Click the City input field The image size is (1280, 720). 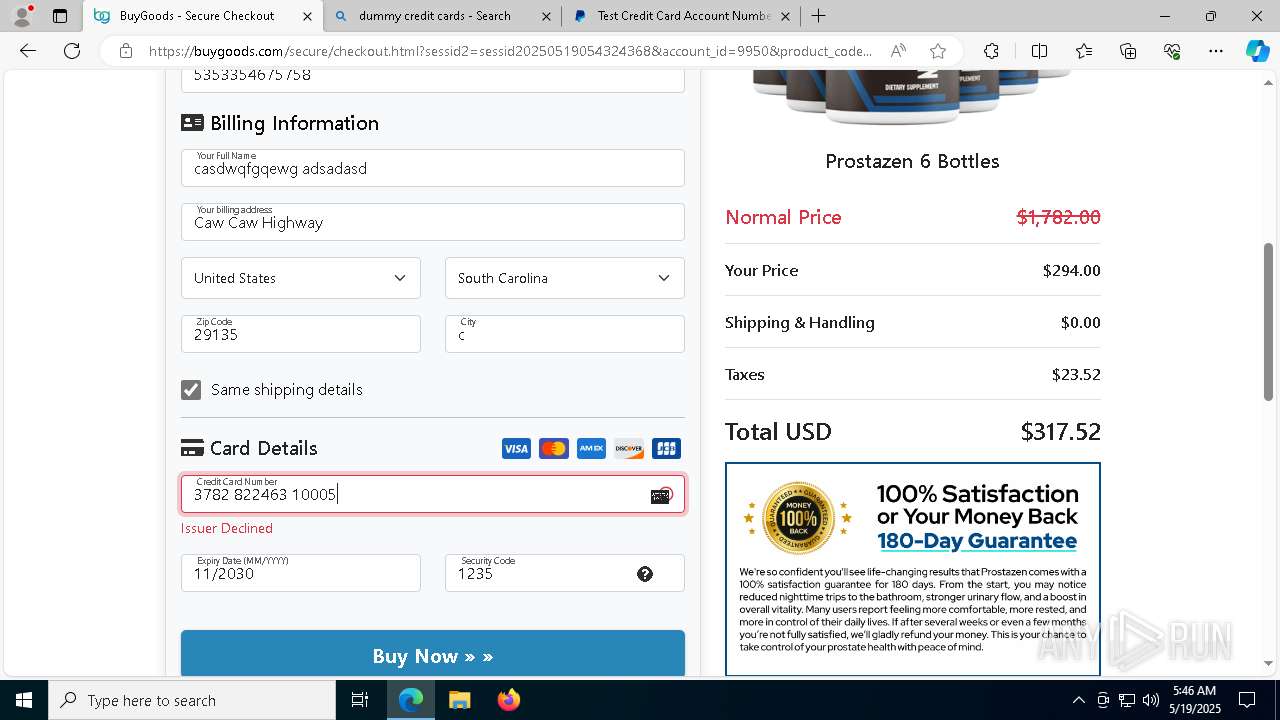click(x=565, y=334)
